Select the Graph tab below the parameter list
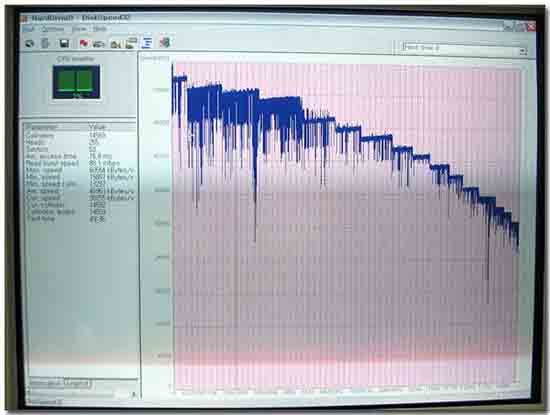The width and height of the screenshot is (550, 415). click(x=77, y=383)
